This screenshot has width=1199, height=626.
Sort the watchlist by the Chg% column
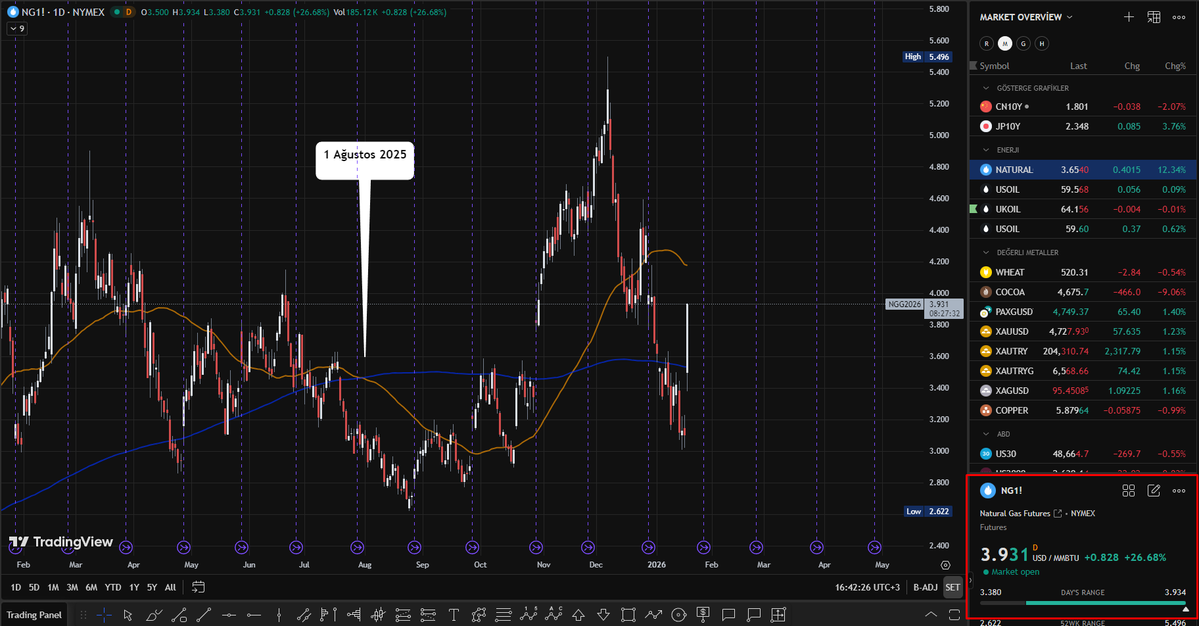point(1175,66)
